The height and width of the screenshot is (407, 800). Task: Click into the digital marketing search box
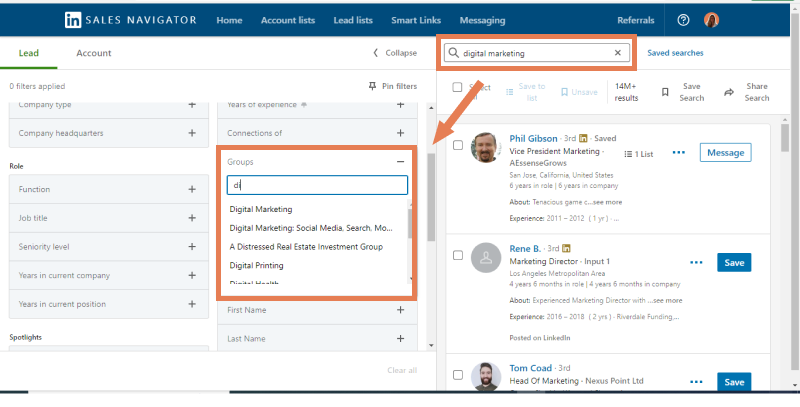point(536,53)
